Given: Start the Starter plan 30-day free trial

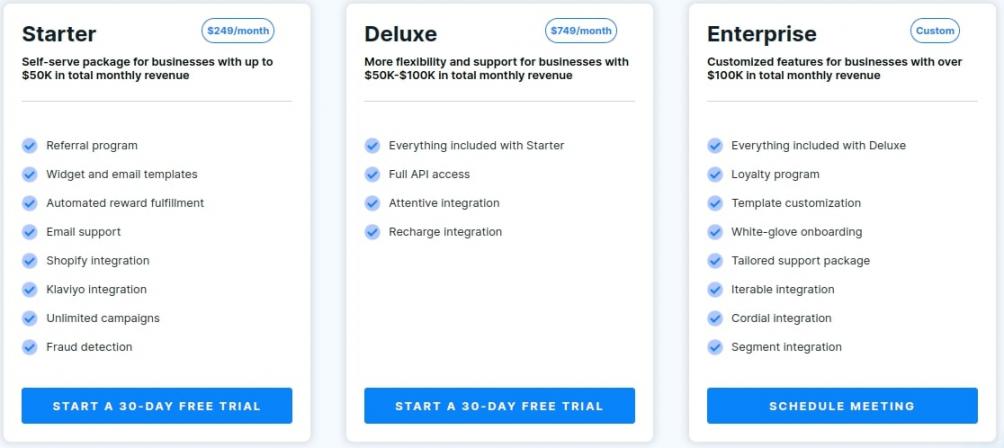Looking at the screenshot, I should click(x=157, y=406).
